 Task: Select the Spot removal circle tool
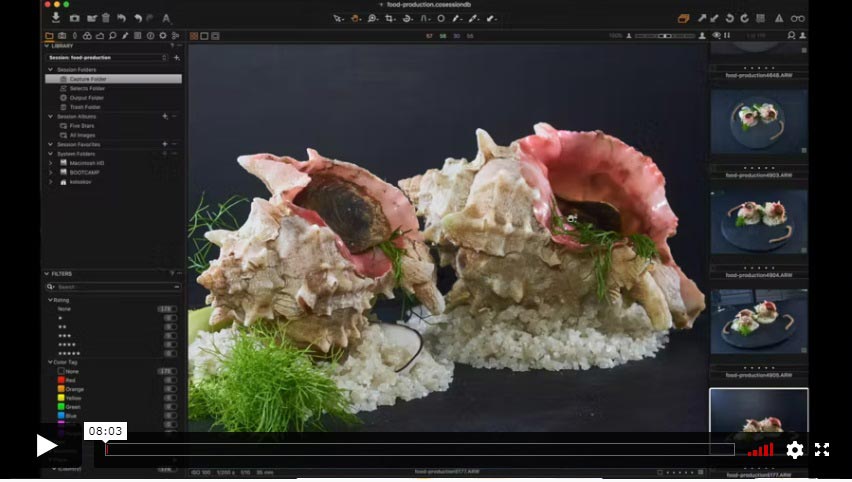tap(441, 18)
